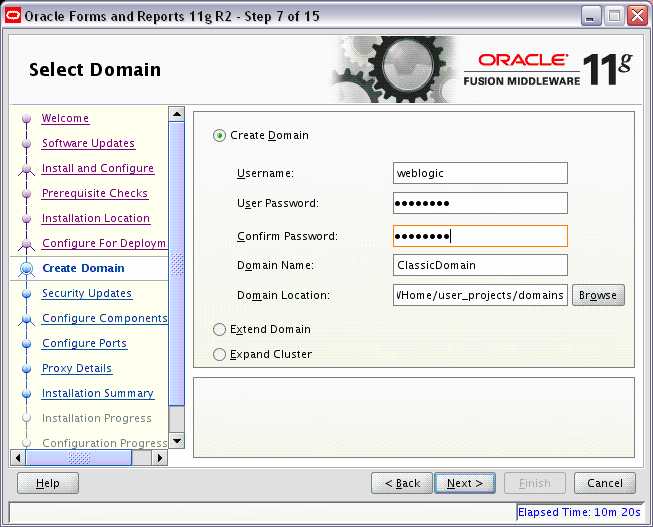Screen dimensions: 653x527
Task: Select the Extend Domain radio button
Action: coord(219,330)
